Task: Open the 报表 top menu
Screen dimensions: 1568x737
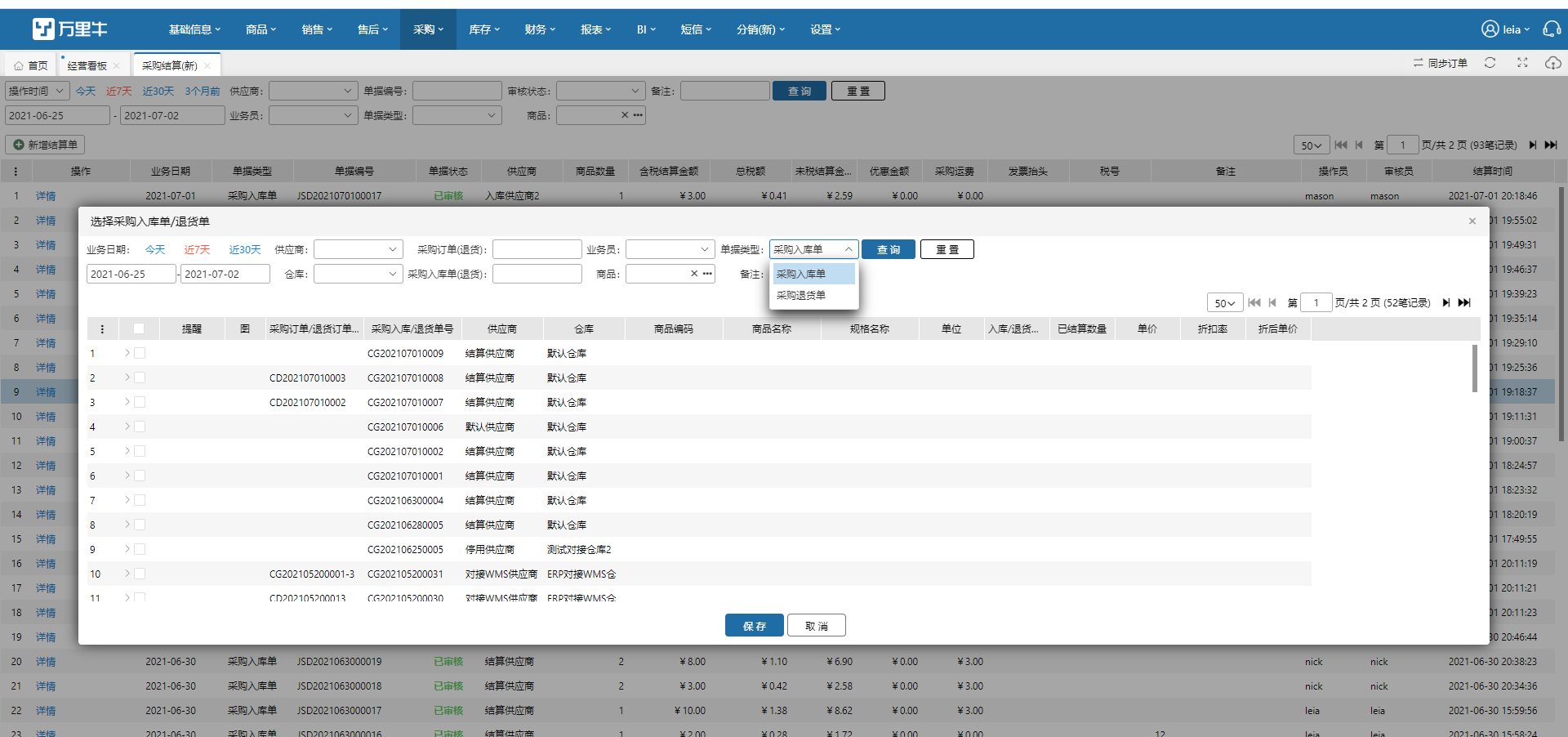Action: 595,29
